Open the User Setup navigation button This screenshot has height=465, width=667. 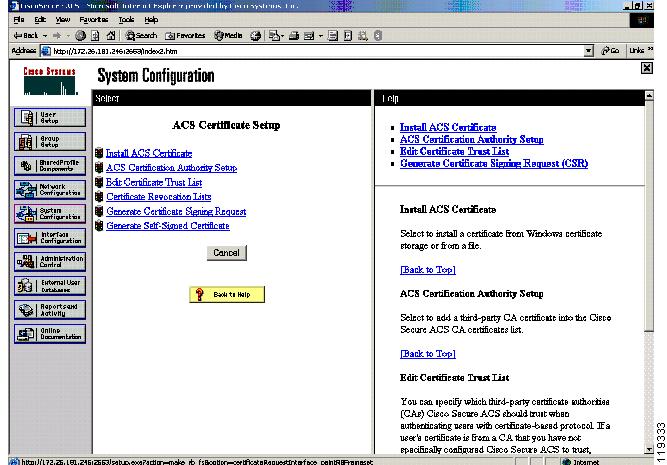click(x=50, y=117)
